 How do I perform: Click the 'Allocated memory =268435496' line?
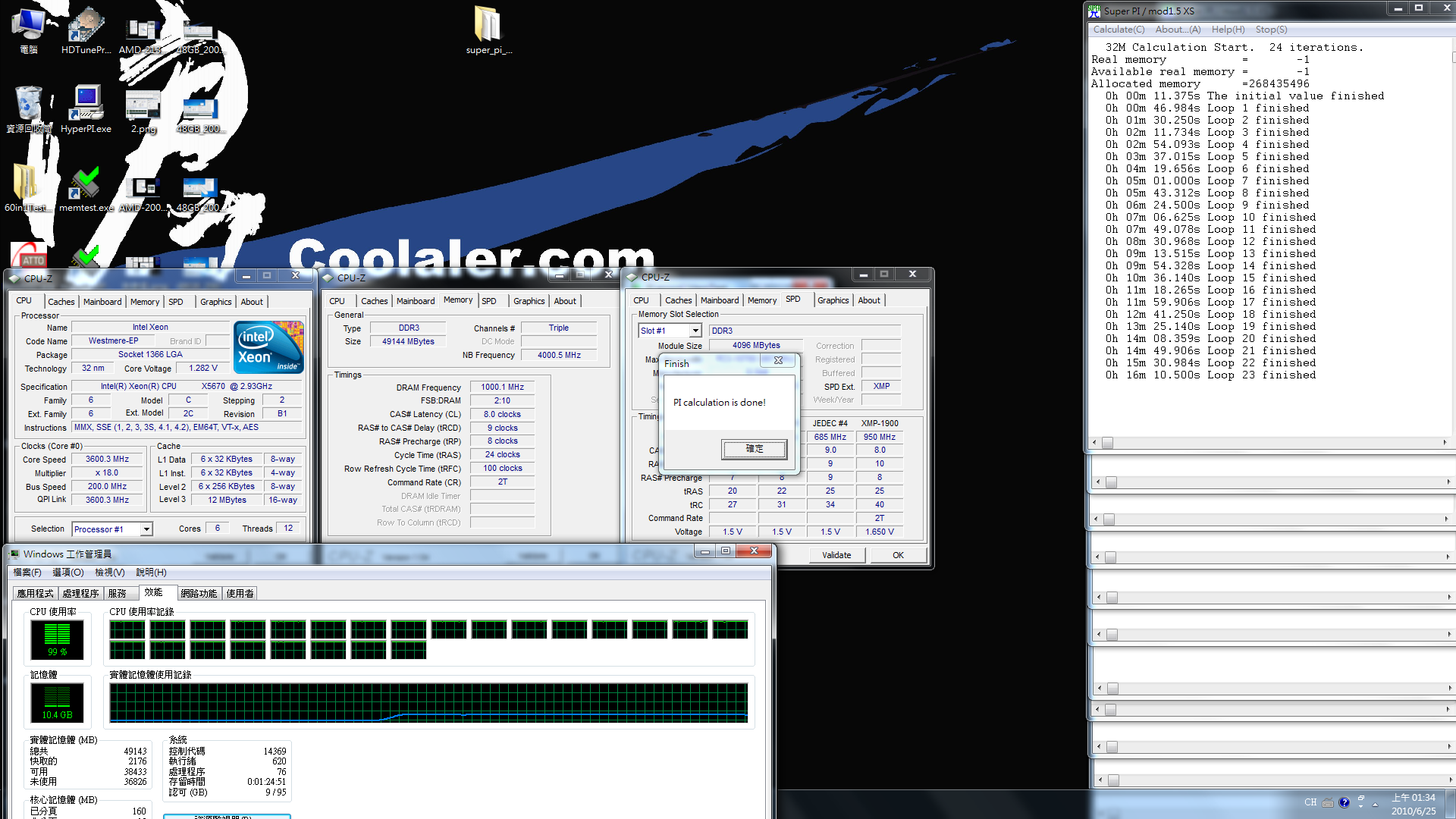tap(1200, 83)
